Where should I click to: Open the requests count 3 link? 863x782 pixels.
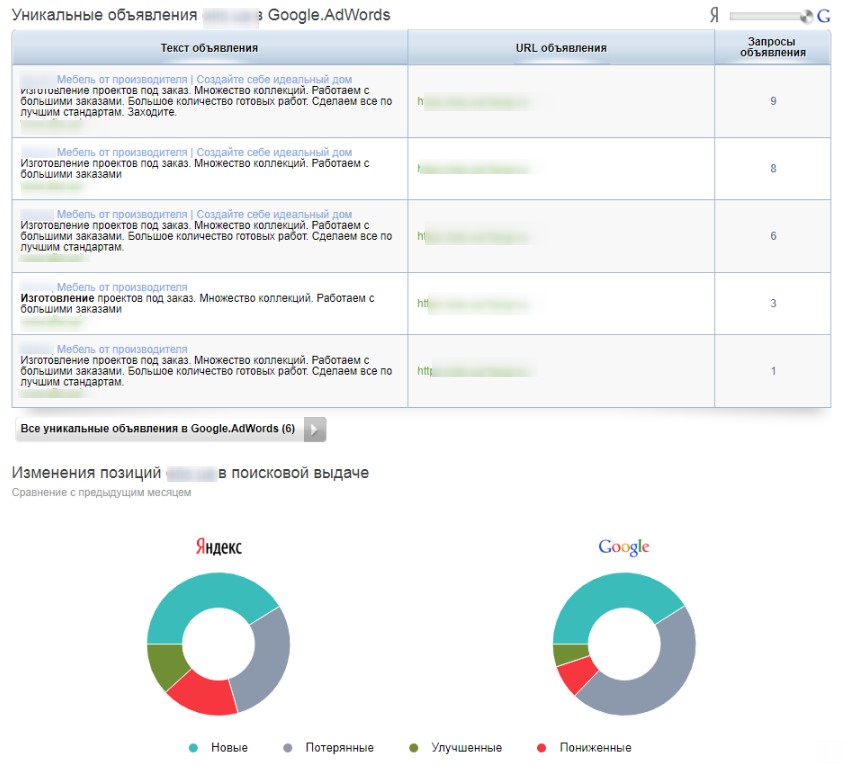[x=773, y=303]
